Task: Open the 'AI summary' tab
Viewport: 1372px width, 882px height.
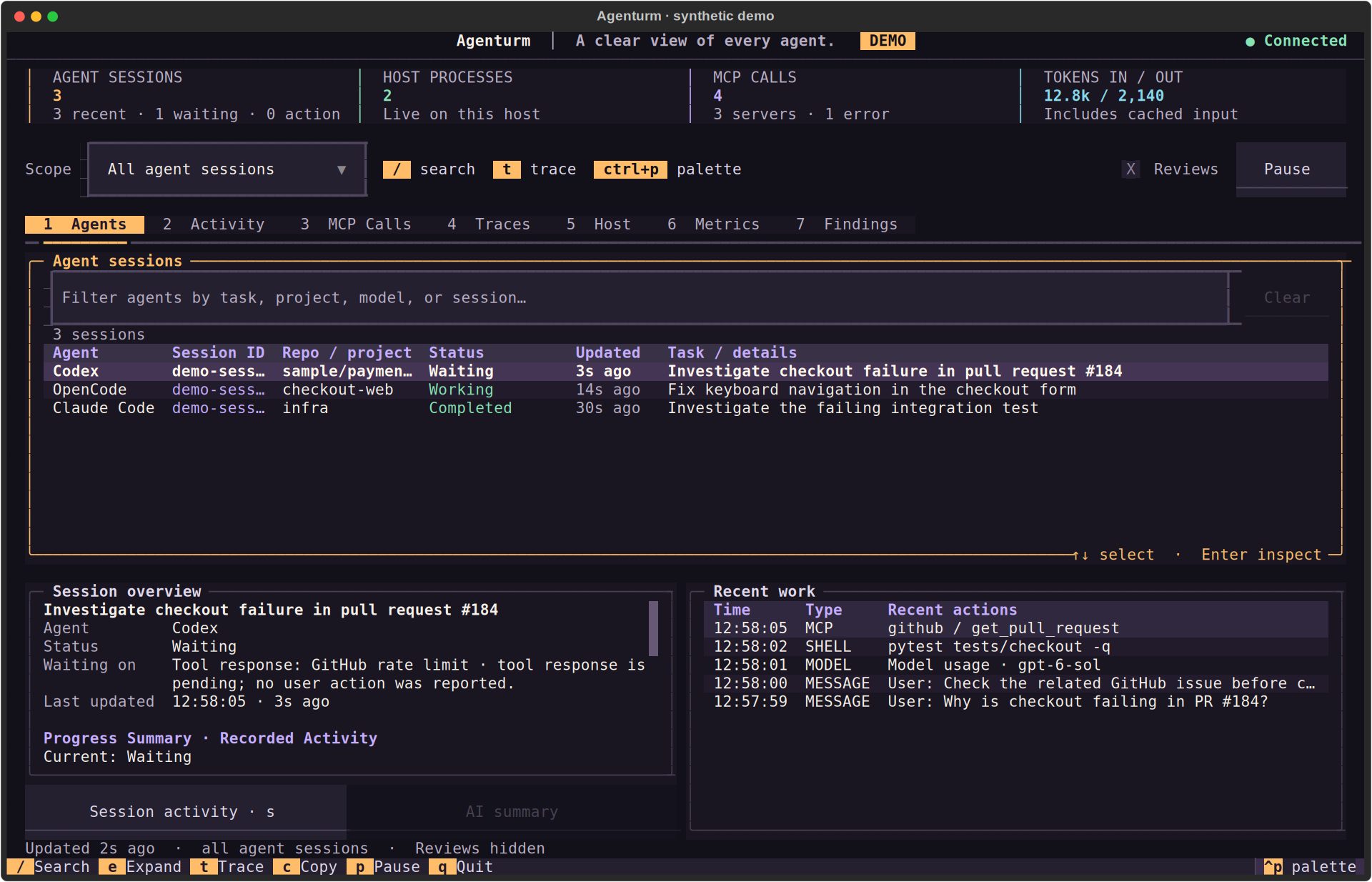Action: pyautogui.click(x=512, y=812)
